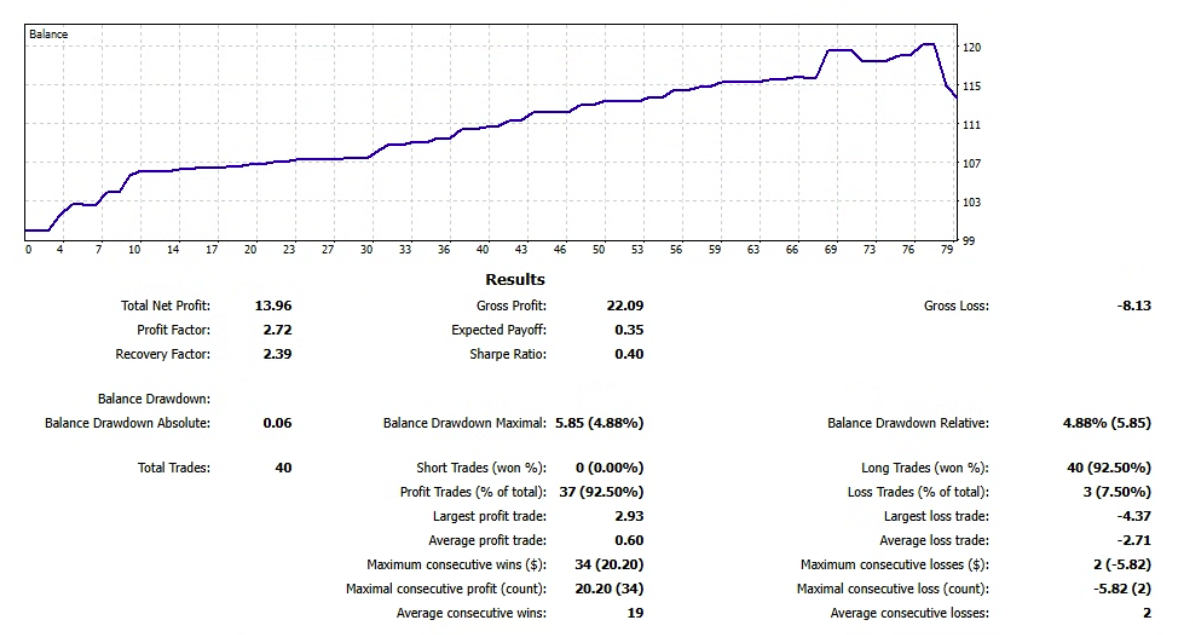Click the Balance label on the chart

pos(48,34)
